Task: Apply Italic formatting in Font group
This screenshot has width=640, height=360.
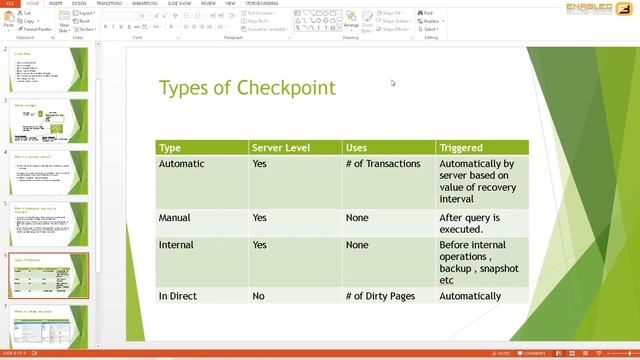Action: pos(113,27)
